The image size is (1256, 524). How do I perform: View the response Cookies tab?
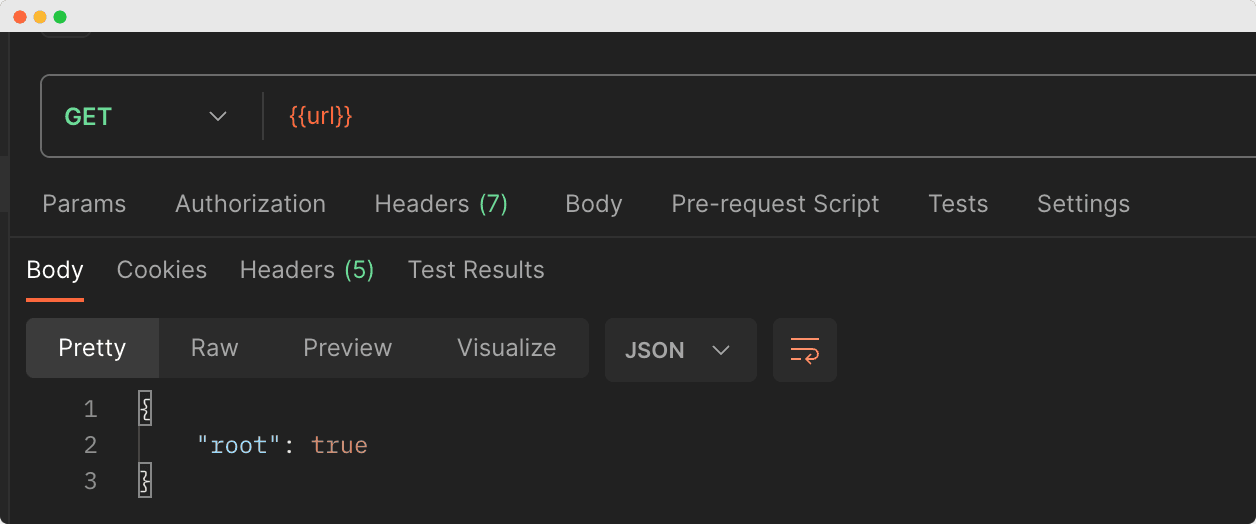162,270
